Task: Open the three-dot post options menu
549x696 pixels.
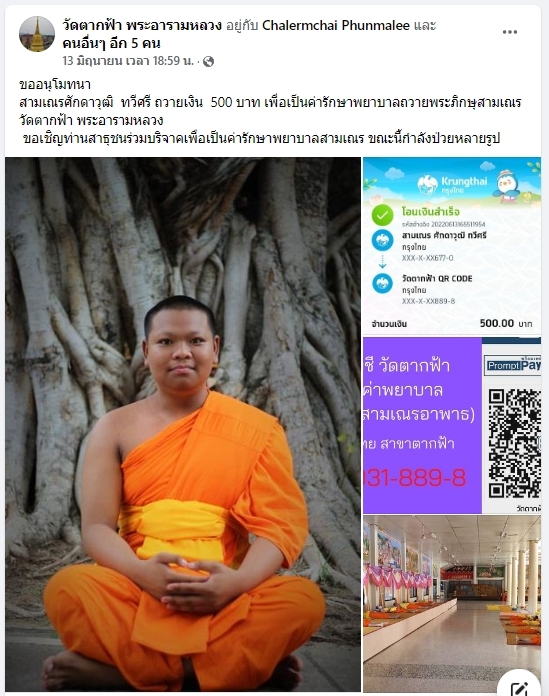Action: [510, 32]
